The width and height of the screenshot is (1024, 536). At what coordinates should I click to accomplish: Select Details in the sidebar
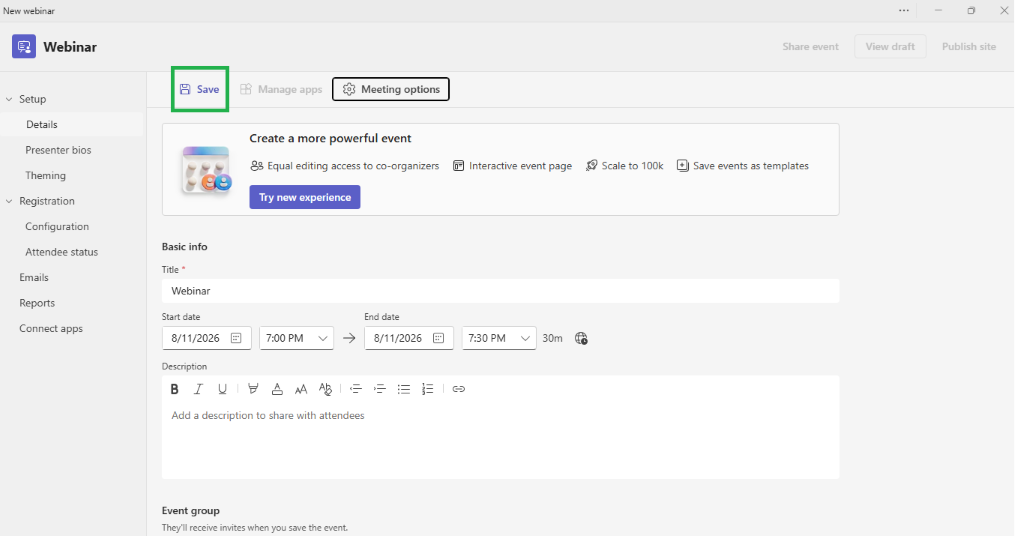[x=72, y=125]
